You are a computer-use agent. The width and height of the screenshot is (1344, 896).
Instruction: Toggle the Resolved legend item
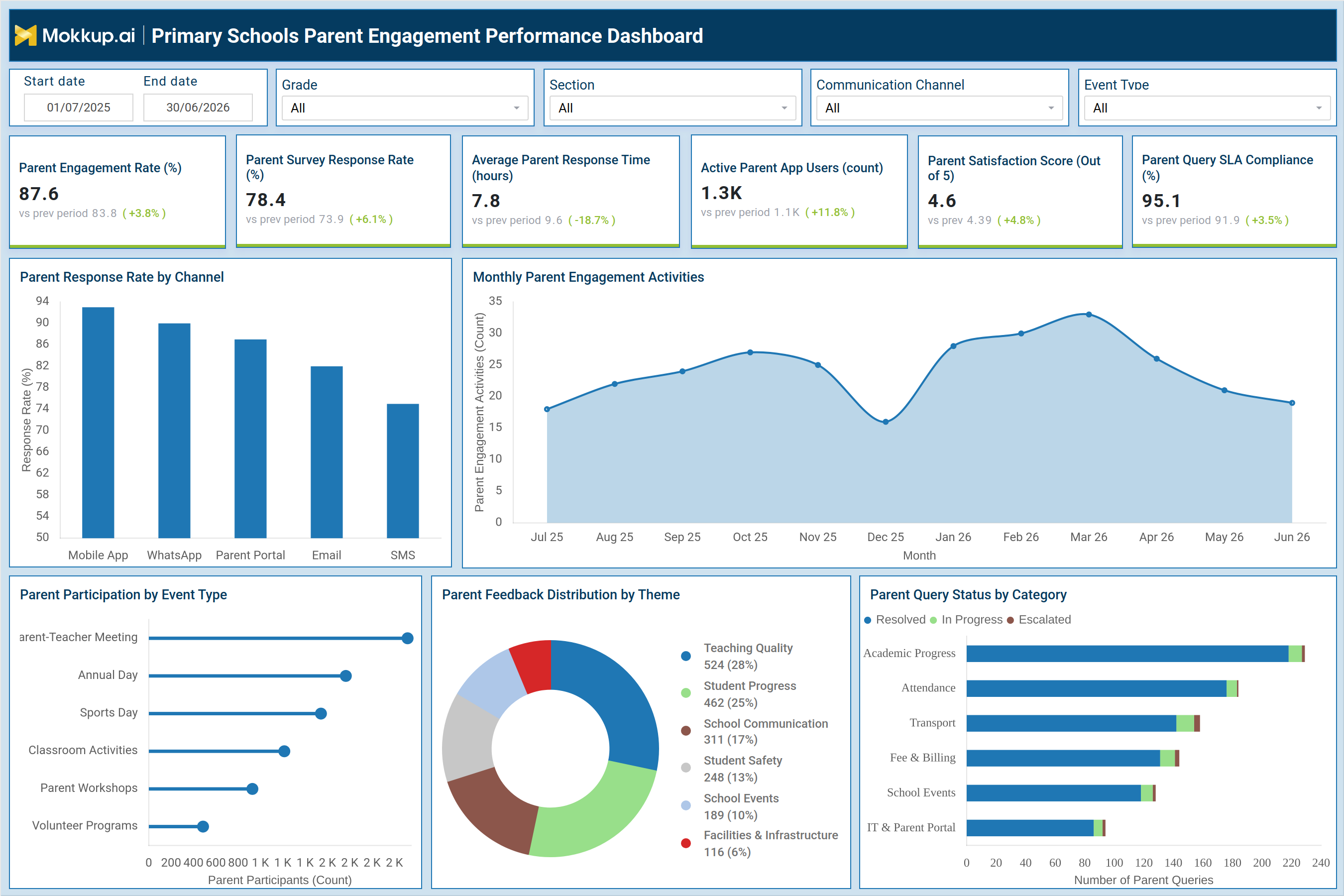895,620
